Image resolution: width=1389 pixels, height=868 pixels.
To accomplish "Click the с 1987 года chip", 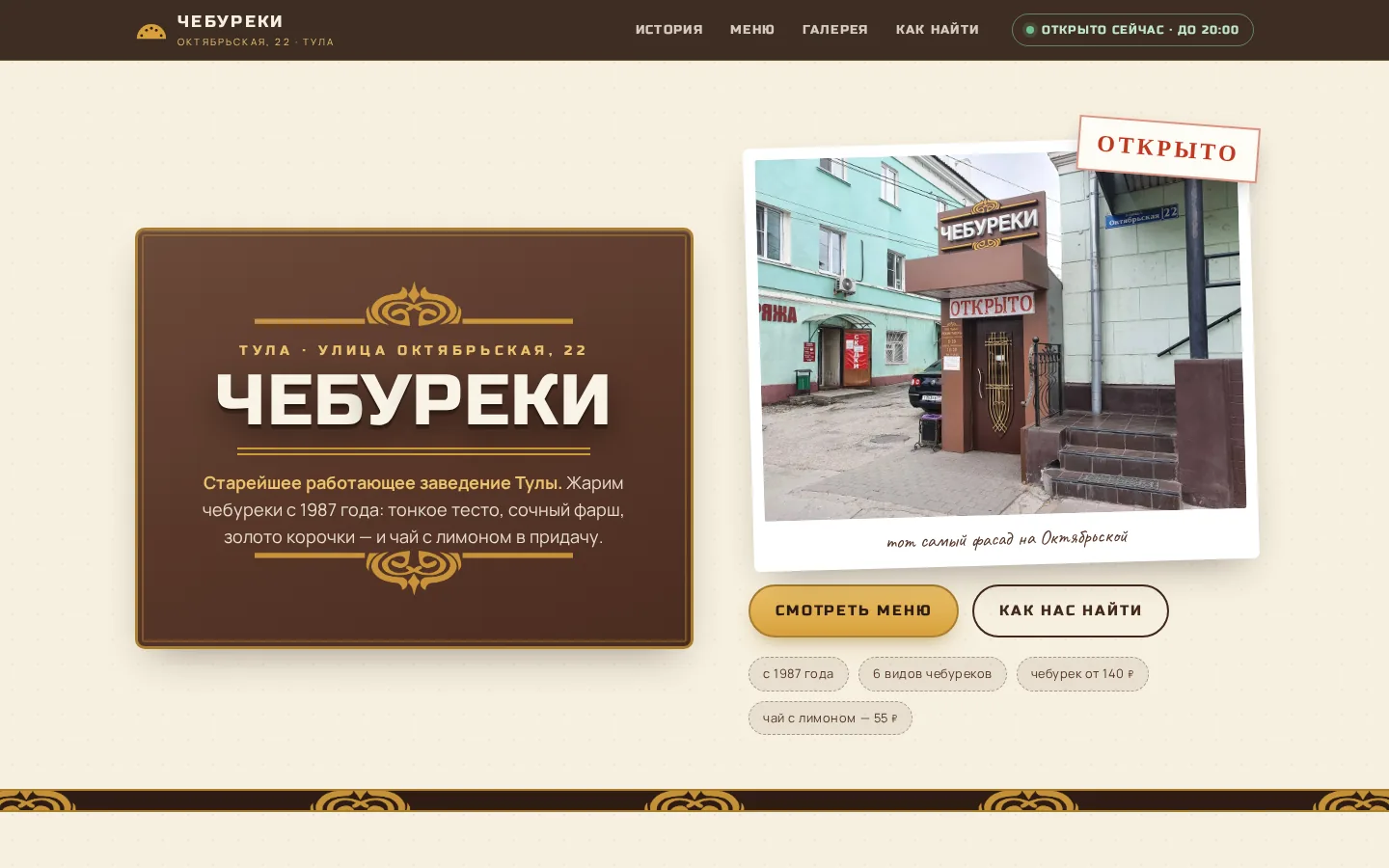I will pyautogui.click(x=799, y=674).
